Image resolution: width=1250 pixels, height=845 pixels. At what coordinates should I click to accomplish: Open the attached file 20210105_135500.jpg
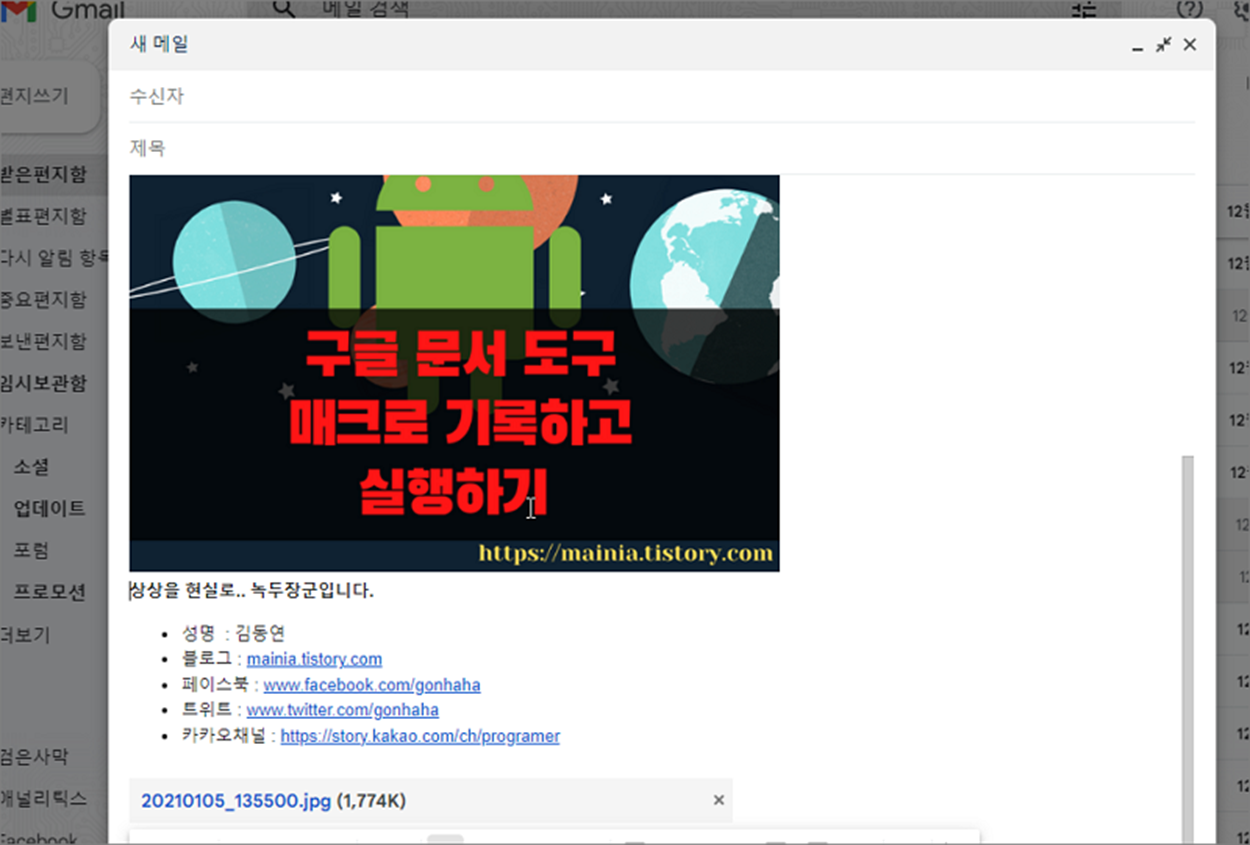click(236, 801)
